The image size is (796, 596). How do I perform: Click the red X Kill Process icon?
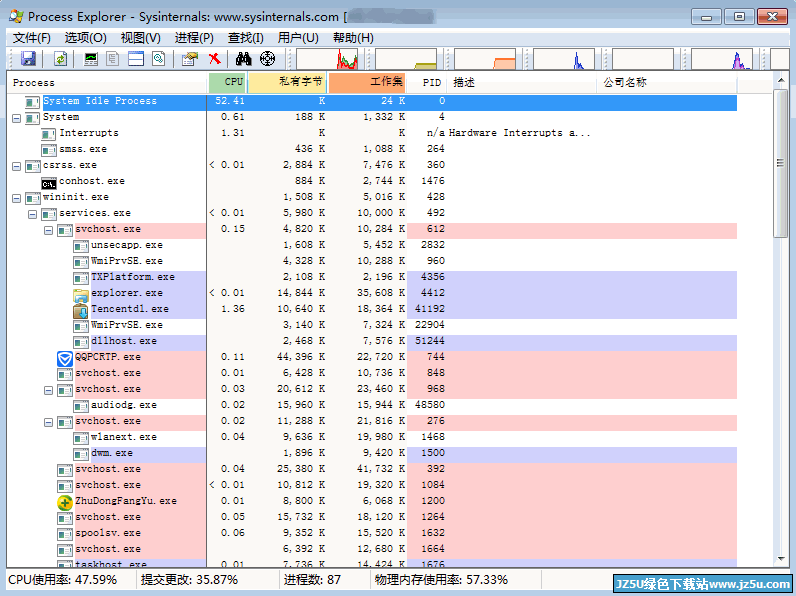click(215, 59)
